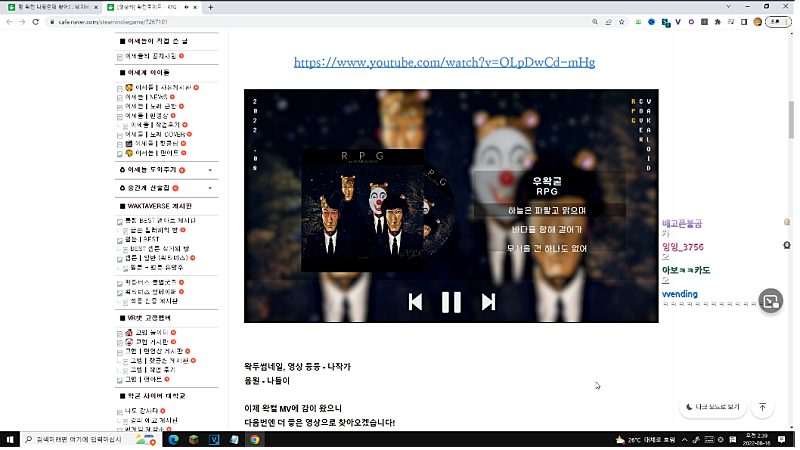
Task: Toggle the Chrome side panel icon
Action: 744,22
